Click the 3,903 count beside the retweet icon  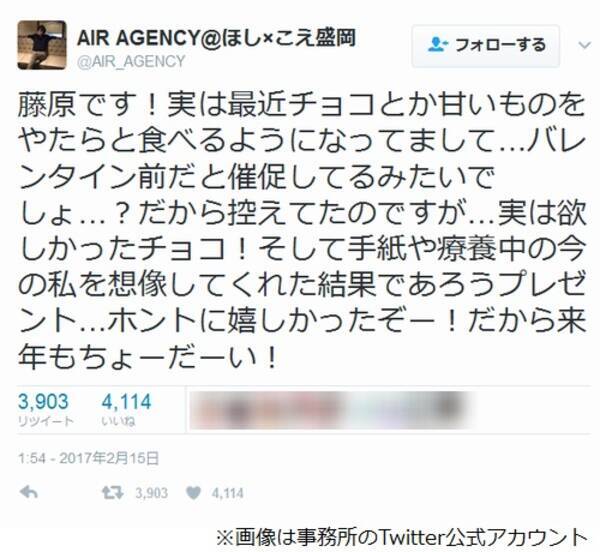[x=152, y=493]
